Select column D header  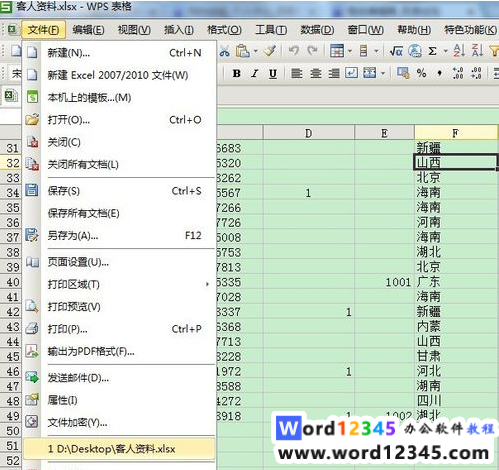coord(309,133)
